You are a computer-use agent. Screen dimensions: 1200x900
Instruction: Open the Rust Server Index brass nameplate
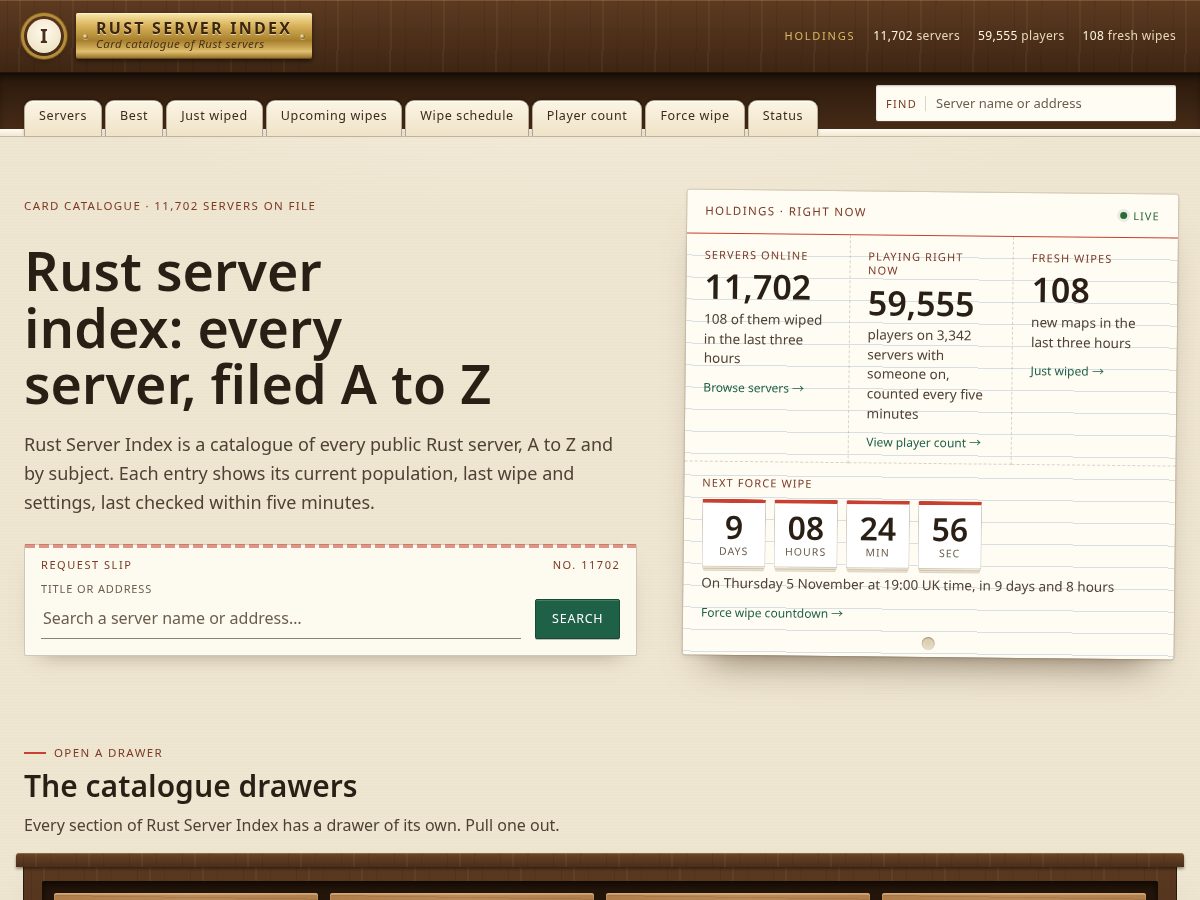[194, 36]
